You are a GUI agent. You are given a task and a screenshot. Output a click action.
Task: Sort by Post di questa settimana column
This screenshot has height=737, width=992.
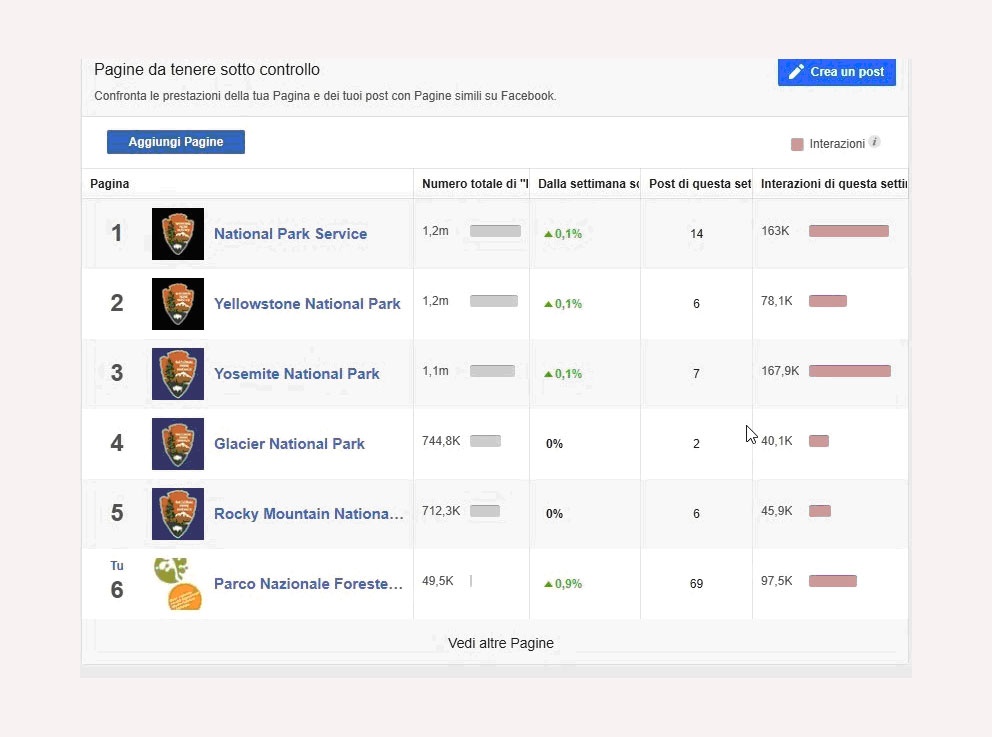(x=699, y=184)
